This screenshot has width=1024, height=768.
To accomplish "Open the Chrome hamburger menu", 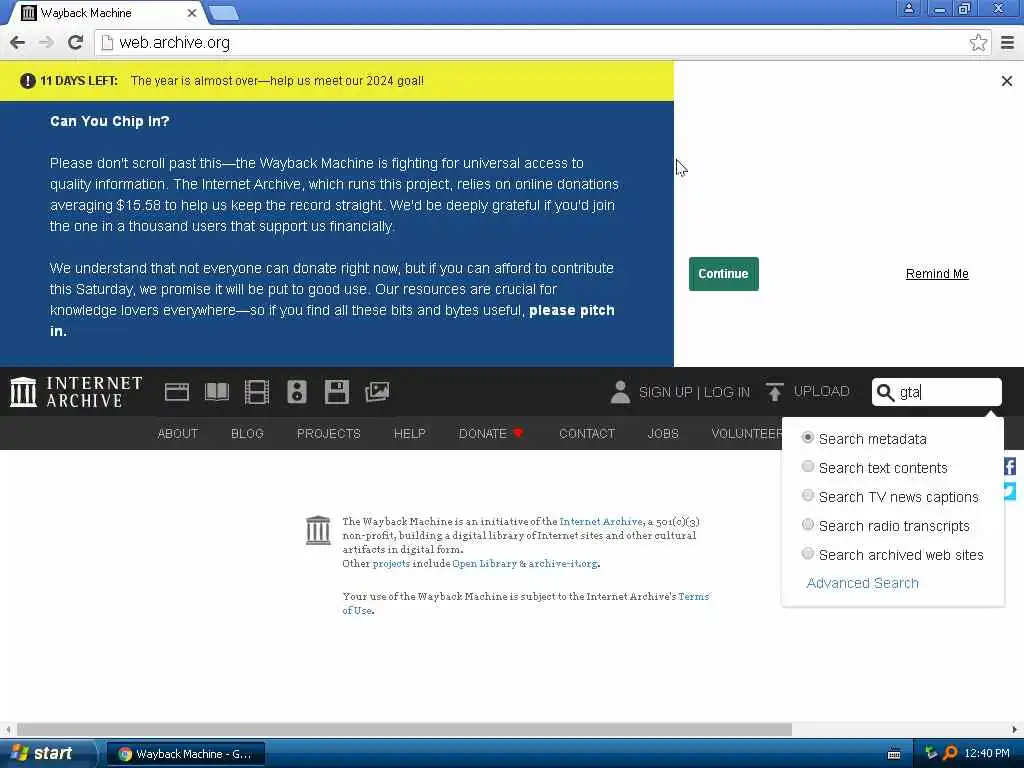I will pos(1007,42).
